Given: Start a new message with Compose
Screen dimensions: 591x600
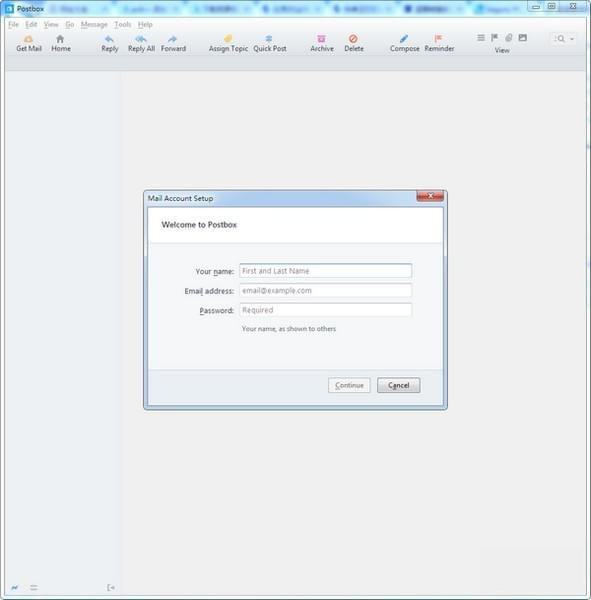Looking at the screenshot, I should 404,43.
